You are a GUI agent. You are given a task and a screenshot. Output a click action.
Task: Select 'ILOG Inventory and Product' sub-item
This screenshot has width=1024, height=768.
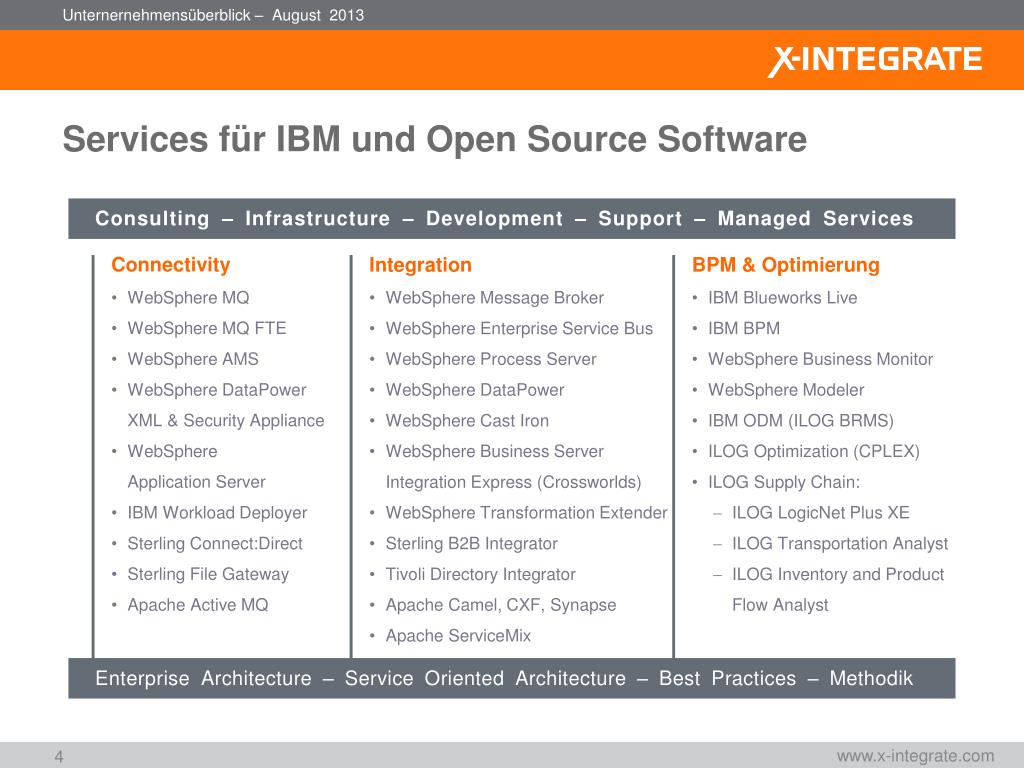pos(838,574)
